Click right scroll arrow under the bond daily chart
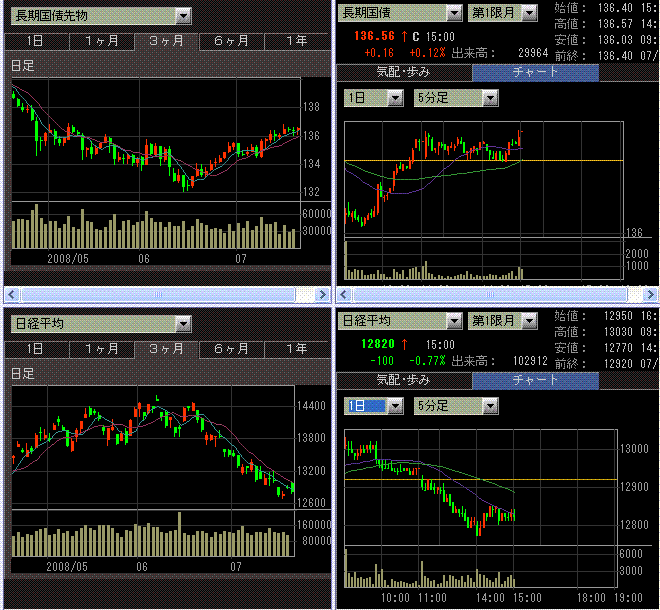The image size is (660, 610). point(322,294)
